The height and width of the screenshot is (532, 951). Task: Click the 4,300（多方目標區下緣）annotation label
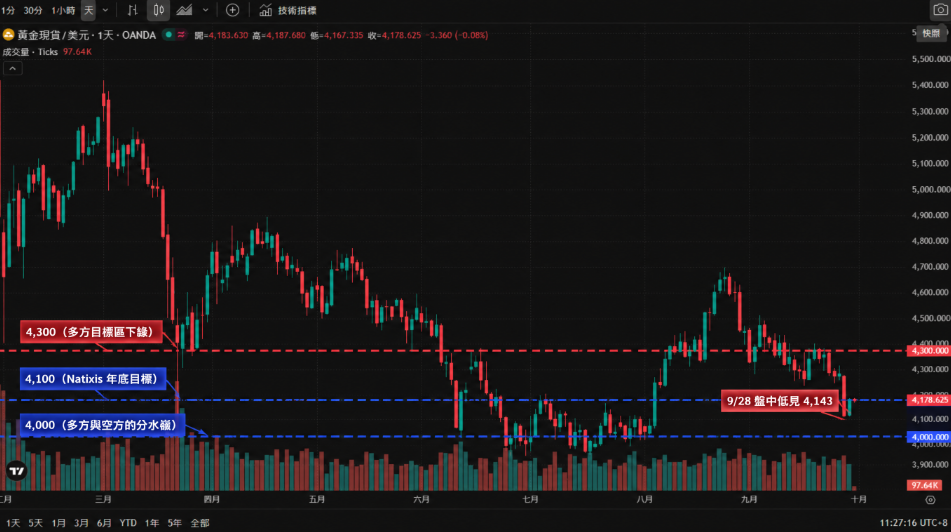[91, 332]
